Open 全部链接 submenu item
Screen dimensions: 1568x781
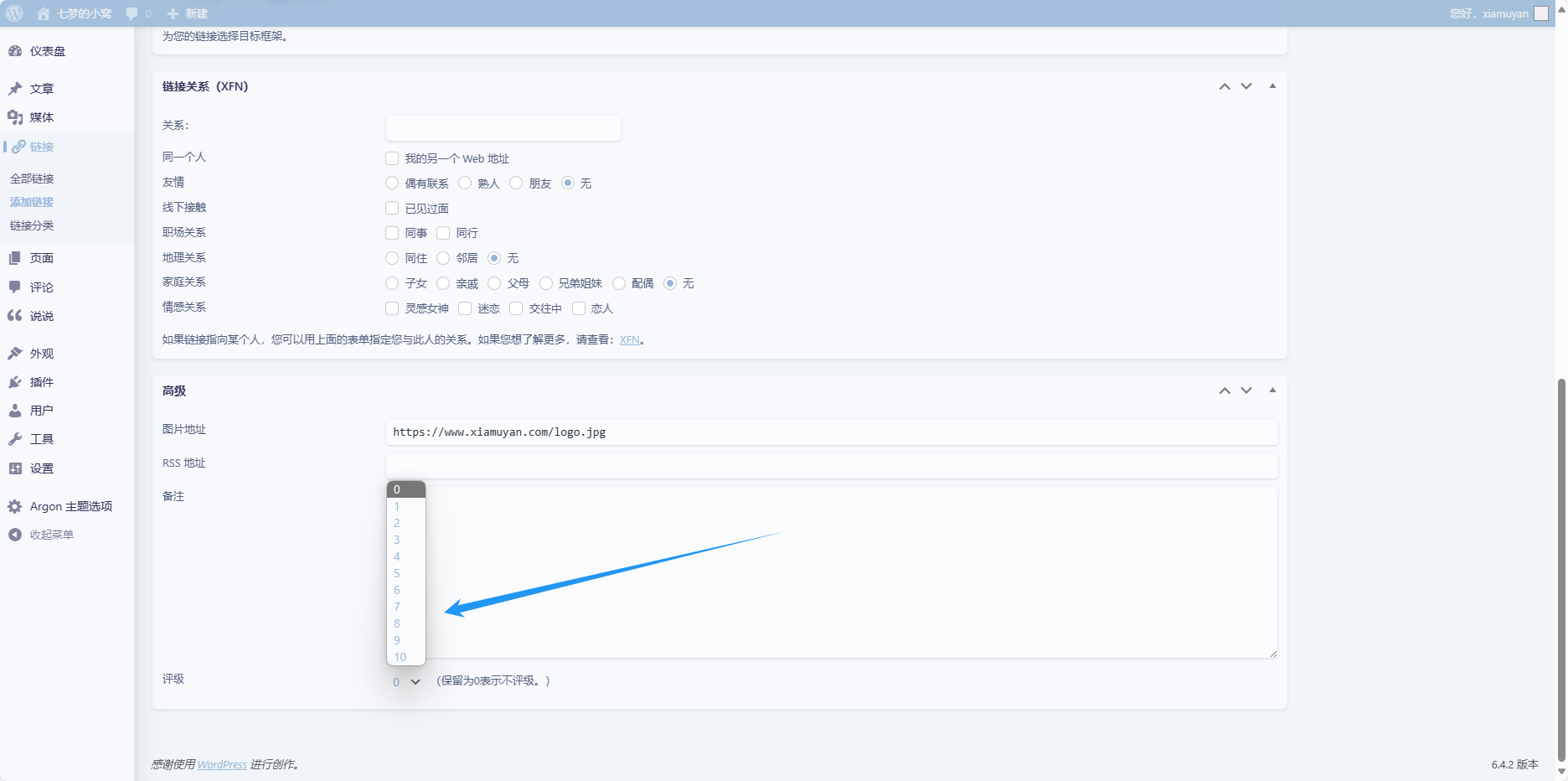click(32, 178)
